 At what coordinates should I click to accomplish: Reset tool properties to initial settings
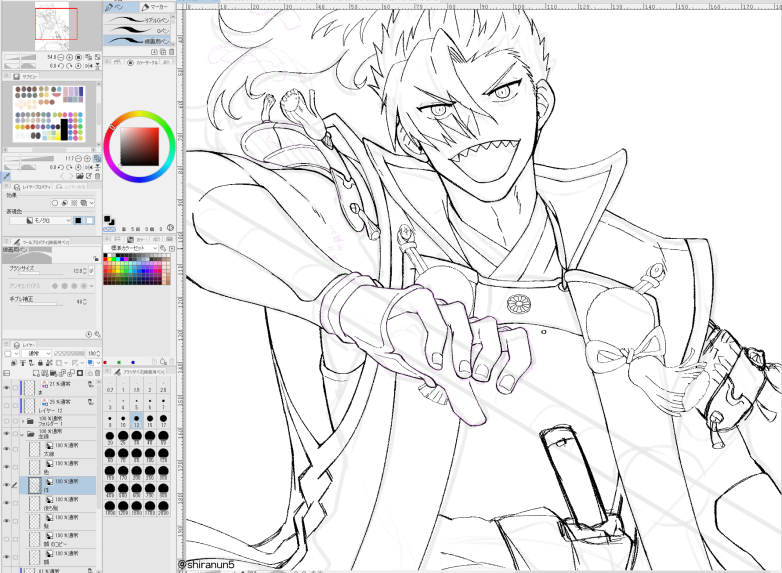pyautogui.click(x=89, y=334)
